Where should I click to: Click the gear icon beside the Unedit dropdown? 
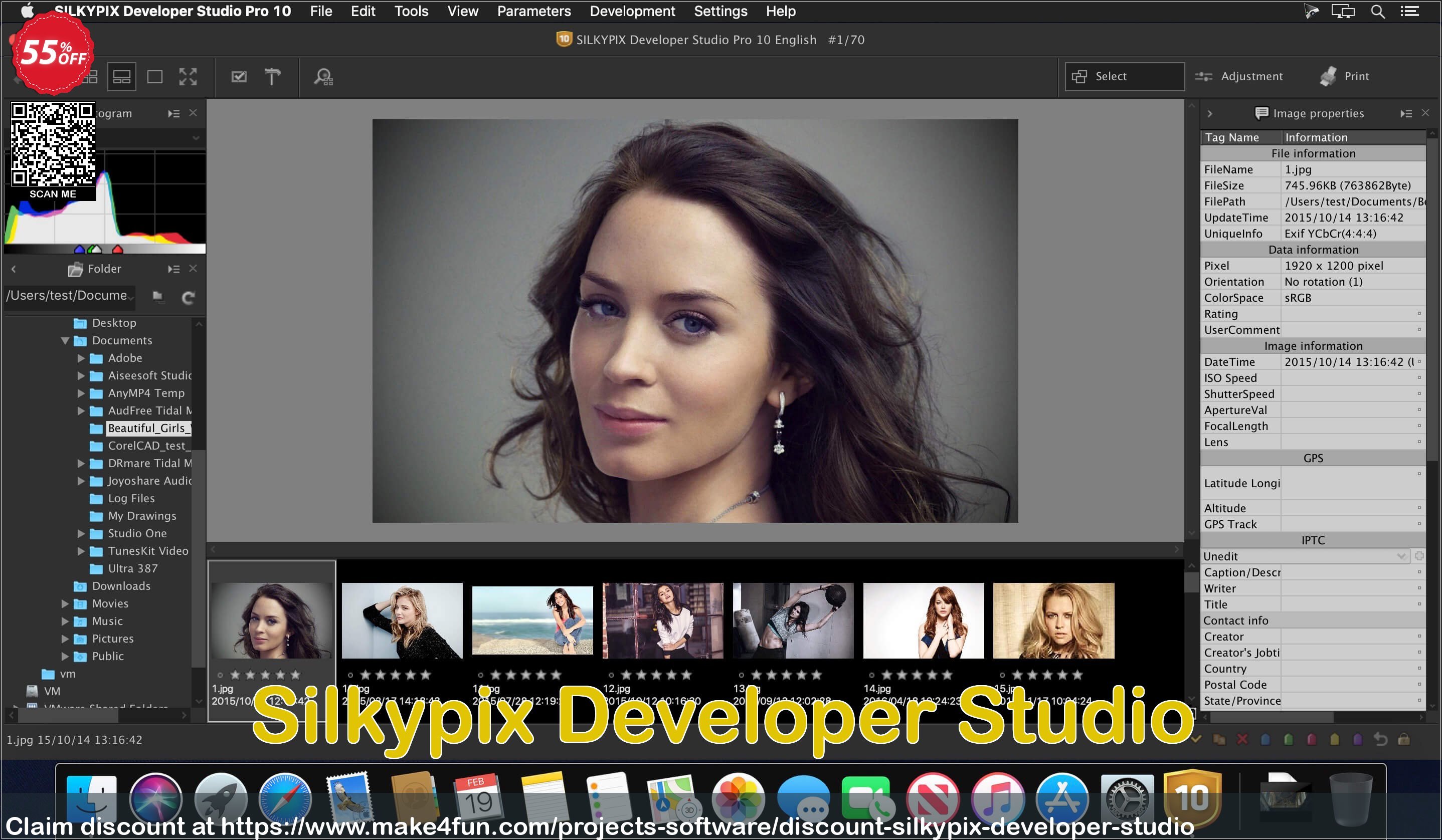(1419, 556)
